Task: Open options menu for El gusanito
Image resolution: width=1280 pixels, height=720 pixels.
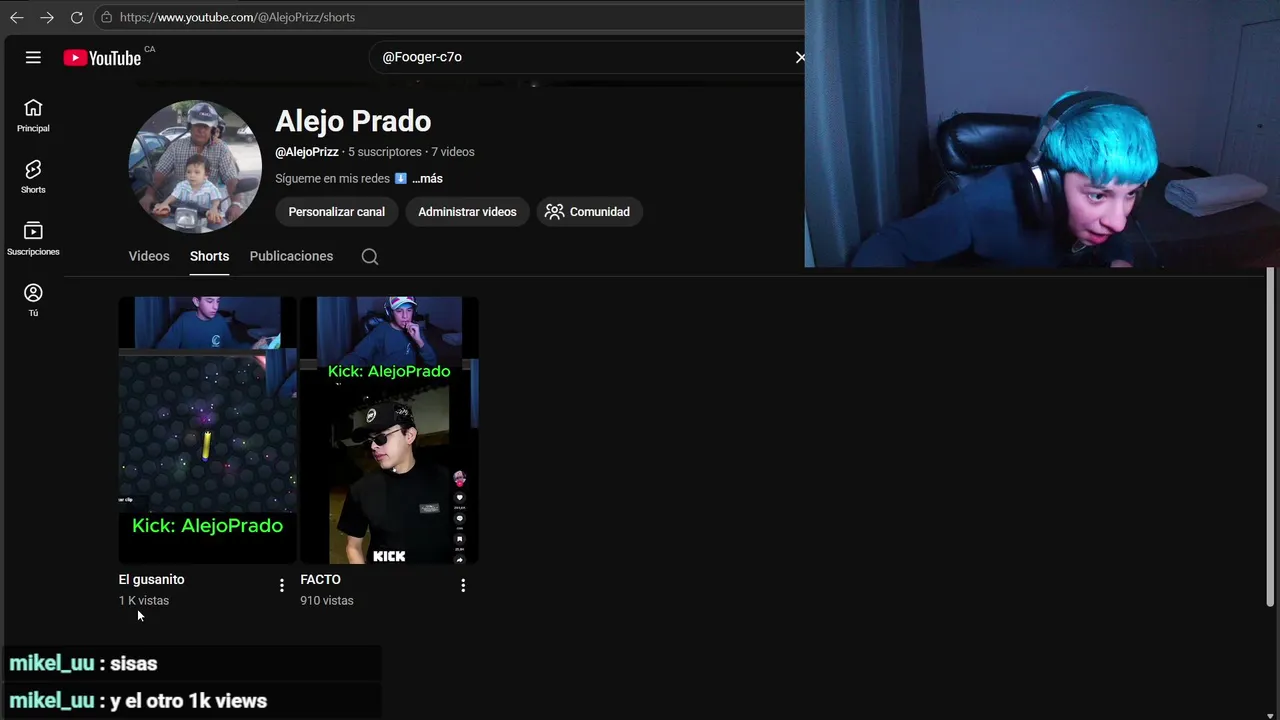Action: pyautogui.click(x=281, y=585)
